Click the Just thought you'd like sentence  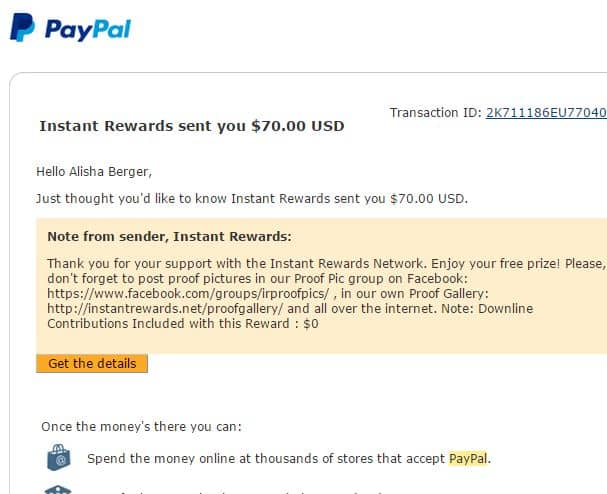[x=252, y=199]
